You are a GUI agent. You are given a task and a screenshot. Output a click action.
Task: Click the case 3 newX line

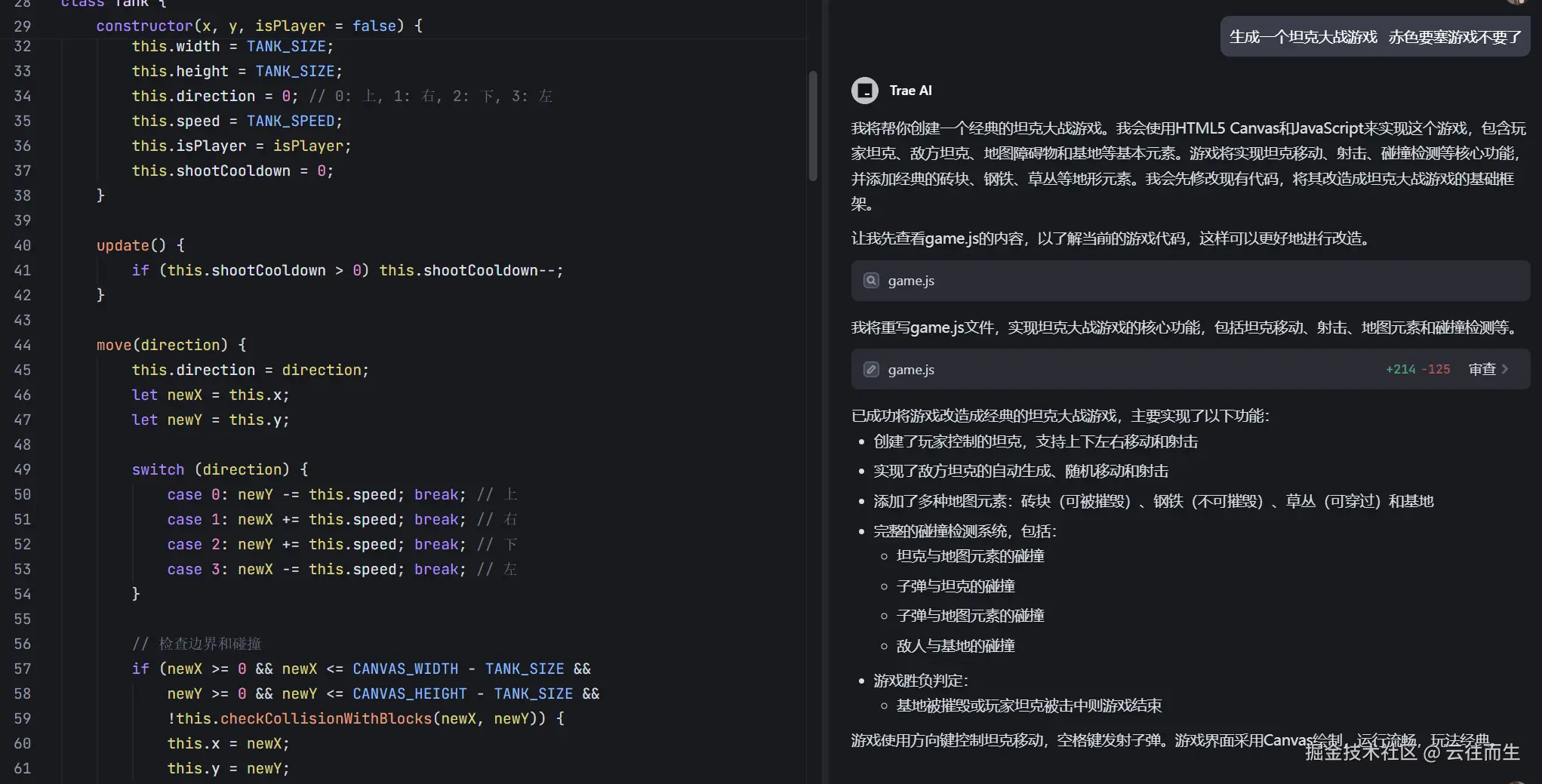point(342,569)
